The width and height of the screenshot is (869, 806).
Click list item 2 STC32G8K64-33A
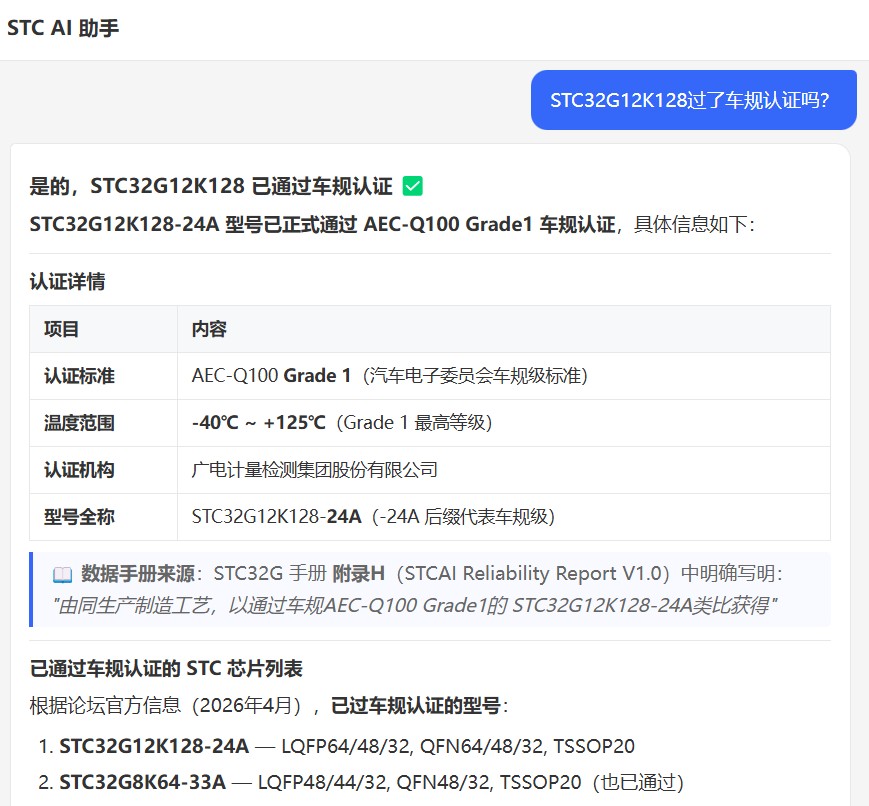coord(371,782)
